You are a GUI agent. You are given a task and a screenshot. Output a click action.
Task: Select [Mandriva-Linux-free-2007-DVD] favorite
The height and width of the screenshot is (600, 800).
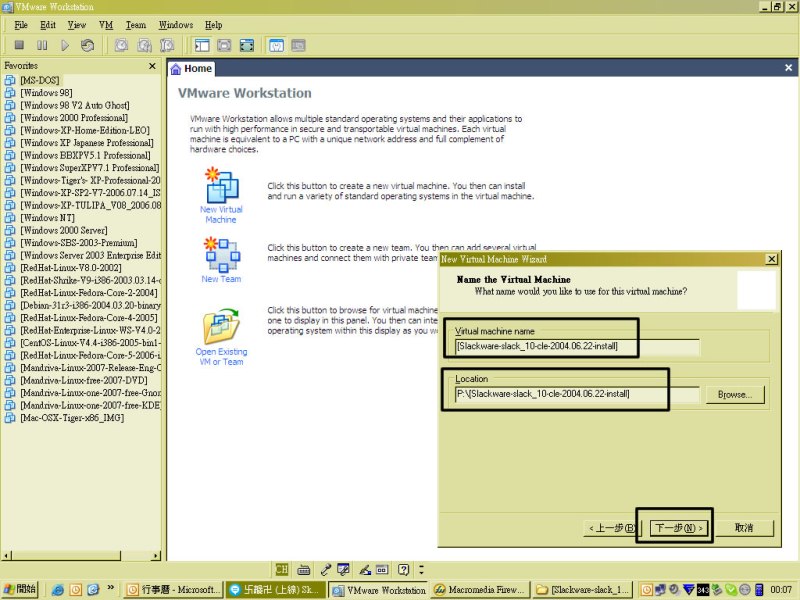pyautogui.click(x=84, y=380)
